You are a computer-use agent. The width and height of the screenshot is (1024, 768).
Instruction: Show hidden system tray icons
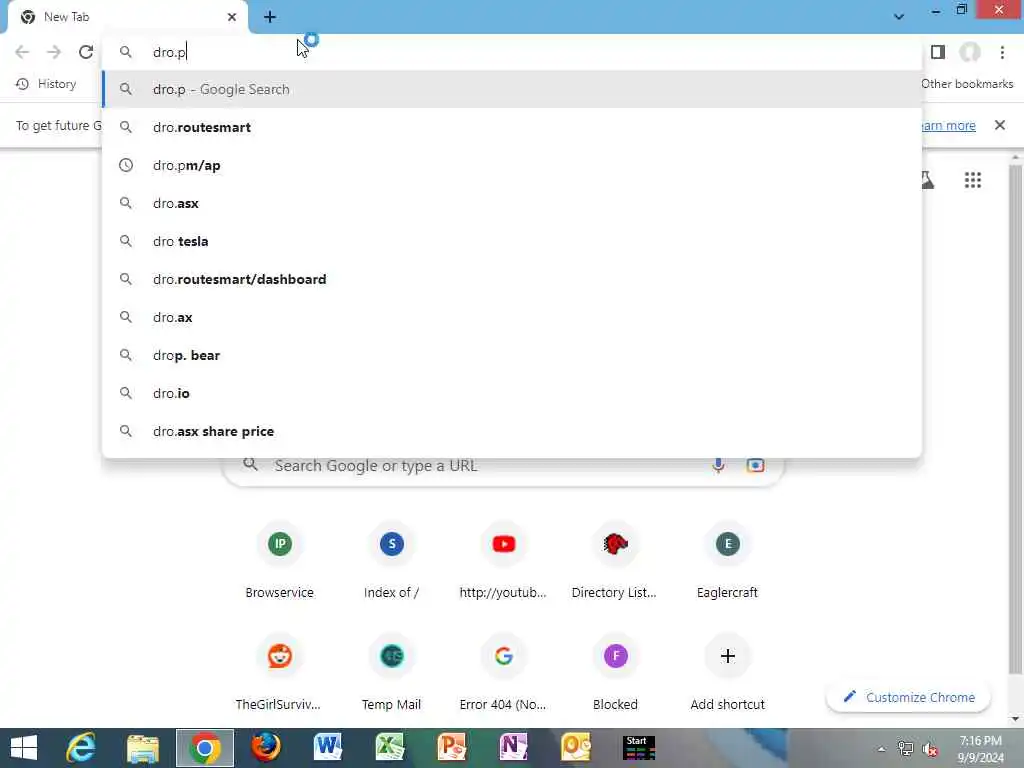point(881,749)
